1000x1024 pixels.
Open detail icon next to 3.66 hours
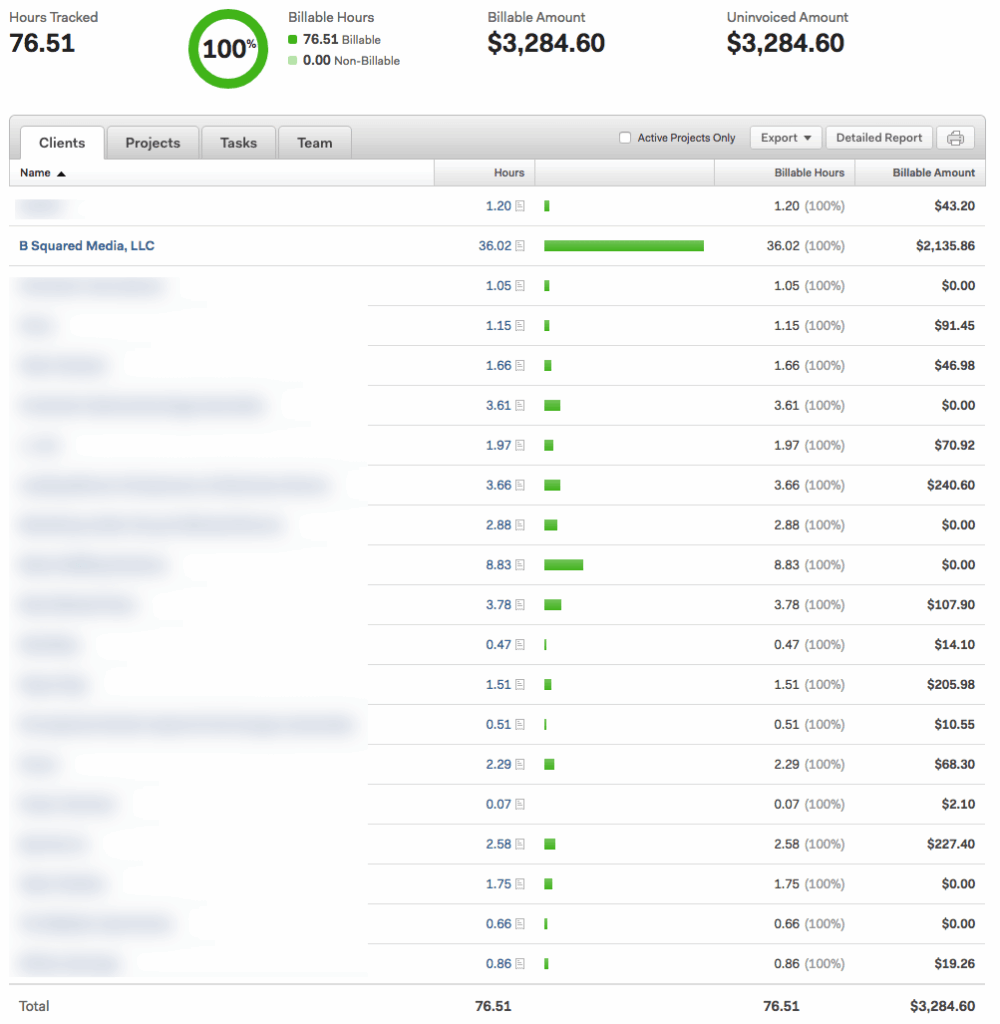520,486
